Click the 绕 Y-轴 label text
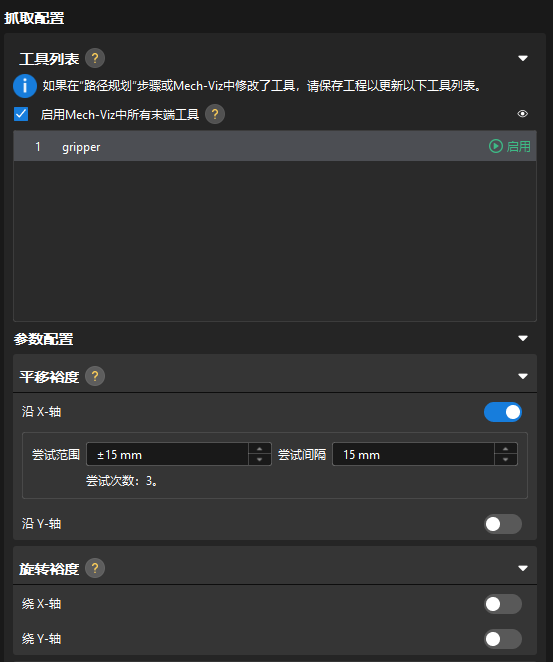Image resolution: width=553 pixels, height=662 pixels. [x=41, y=639]
